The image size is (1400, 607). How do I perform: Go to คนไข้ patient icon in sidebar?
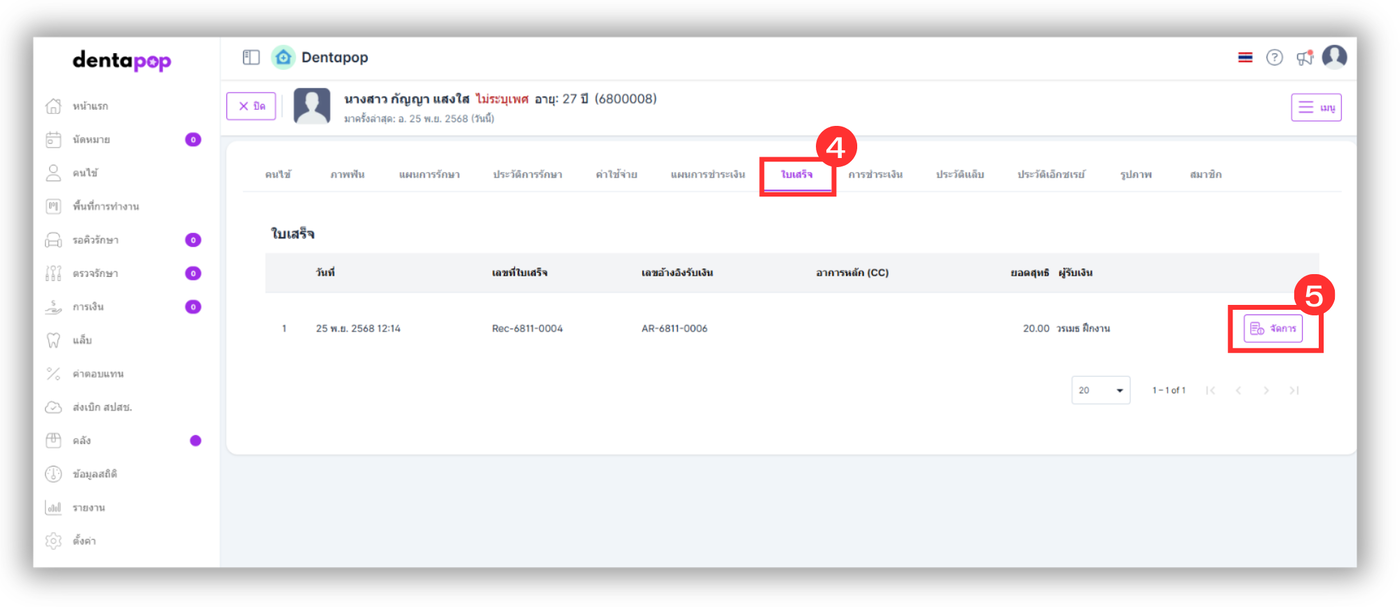54,173
